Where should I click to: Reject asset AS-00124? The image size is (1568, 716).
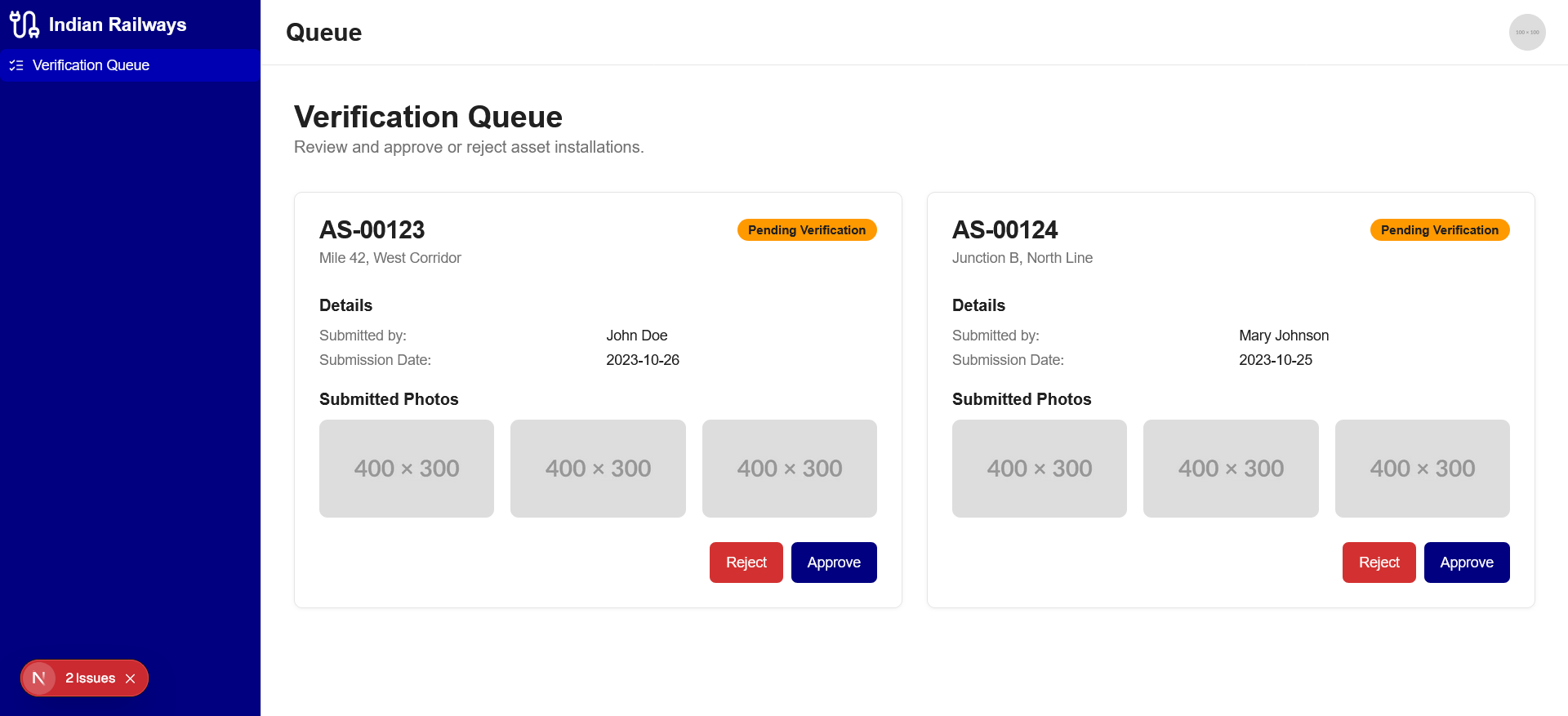tap(1379, 563)
